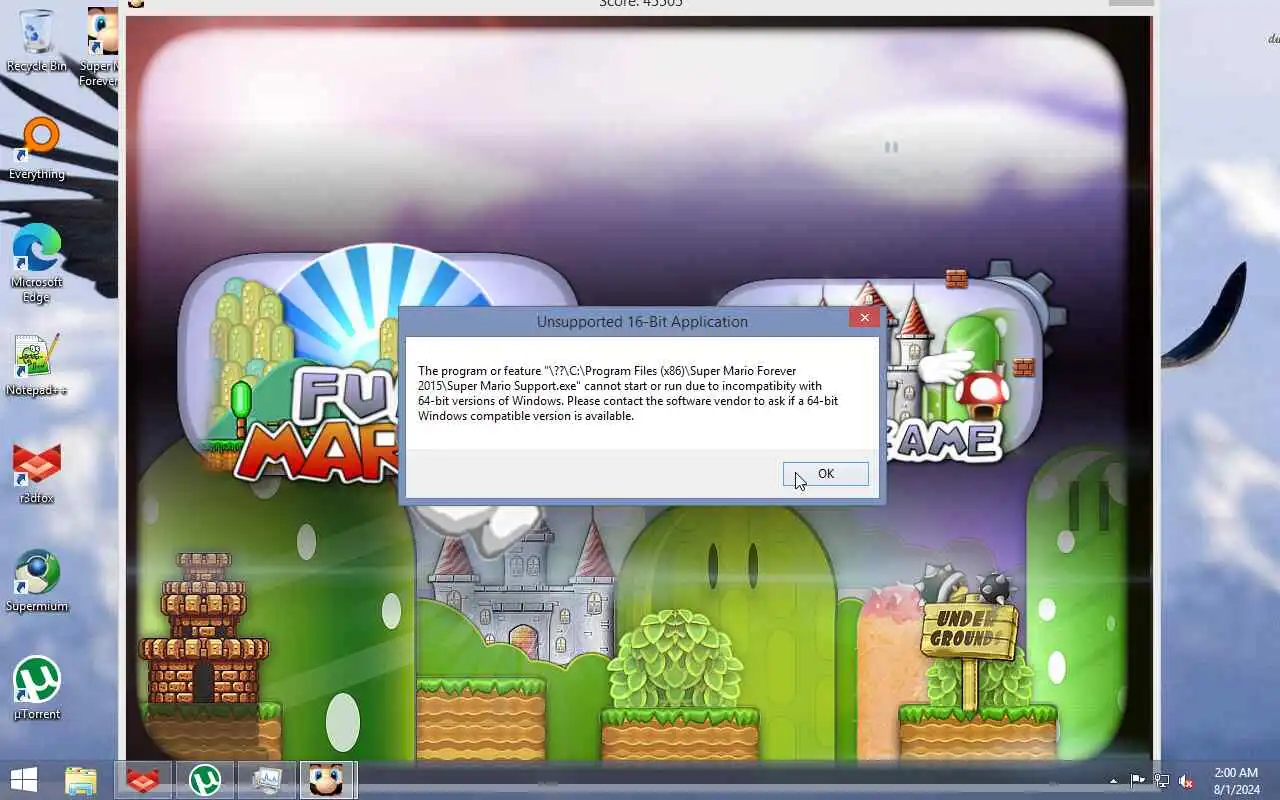Launch the Everything search shortcut
The image size is (1280, 800).
pyautogui.click(x=37, y=149)
